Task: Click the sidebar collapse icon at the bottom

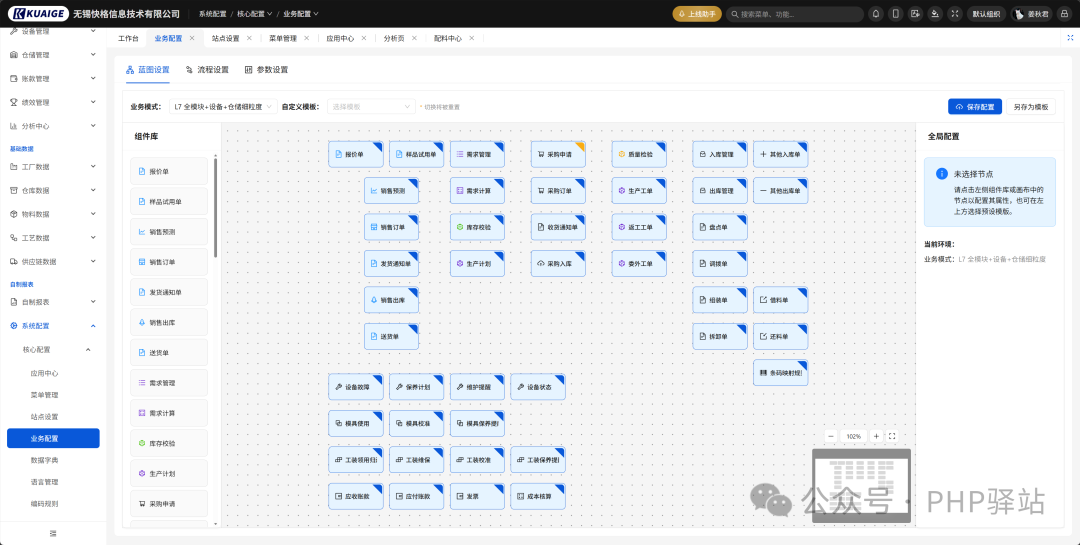Action: (x=53, y=533)
